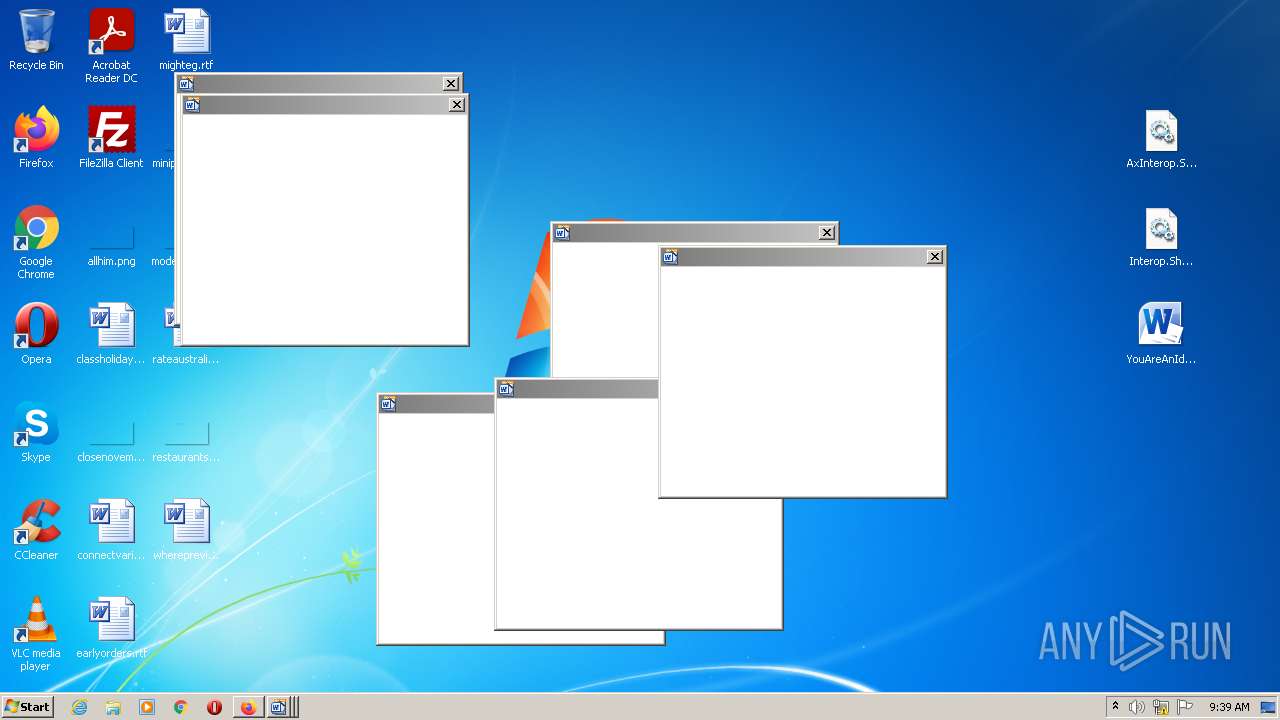Open the FileZilla Client shortcut
1280x720 pixels.
click(111, 138)
